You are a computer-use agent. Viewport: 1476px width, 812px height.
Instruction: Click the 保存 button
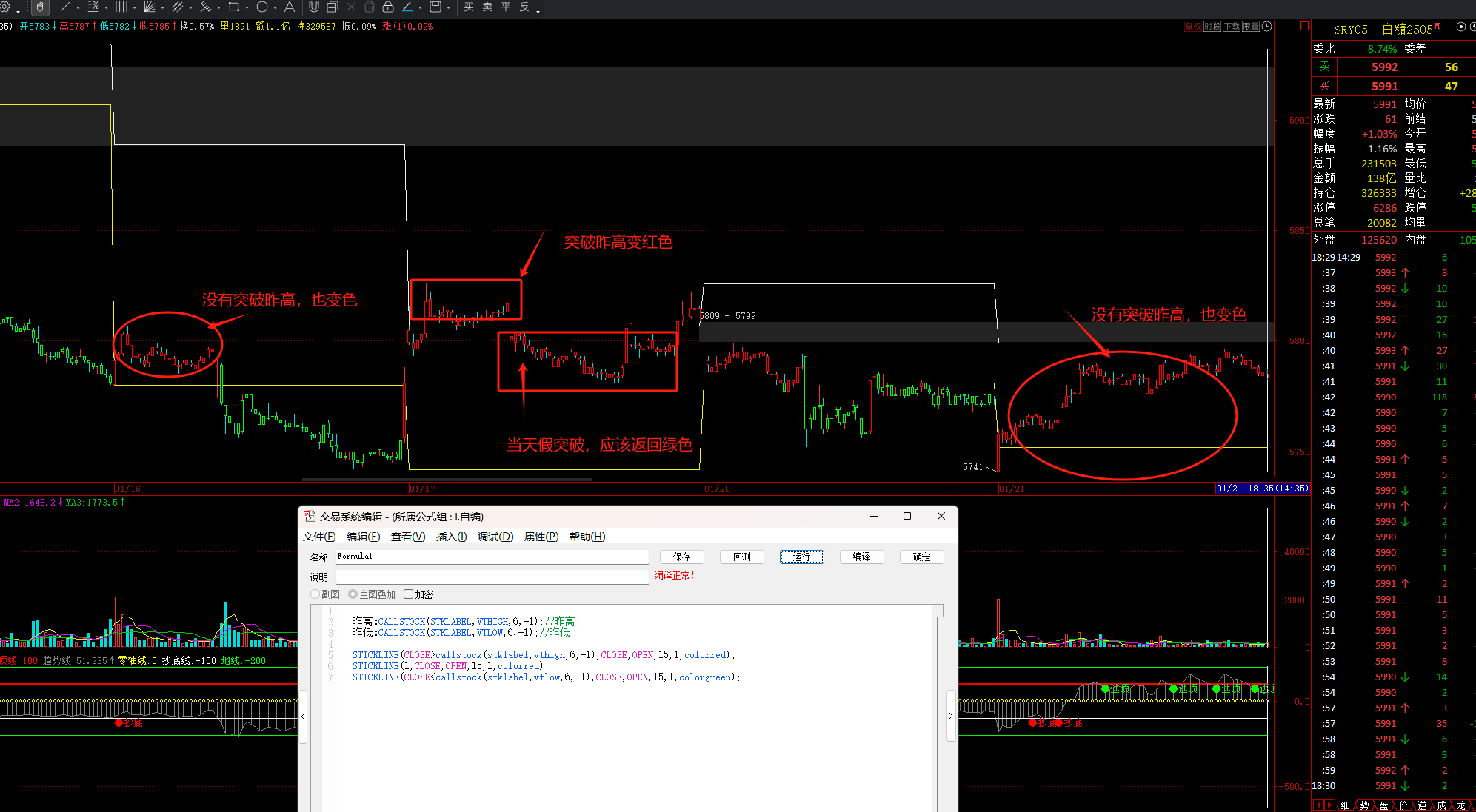(682, 557)
